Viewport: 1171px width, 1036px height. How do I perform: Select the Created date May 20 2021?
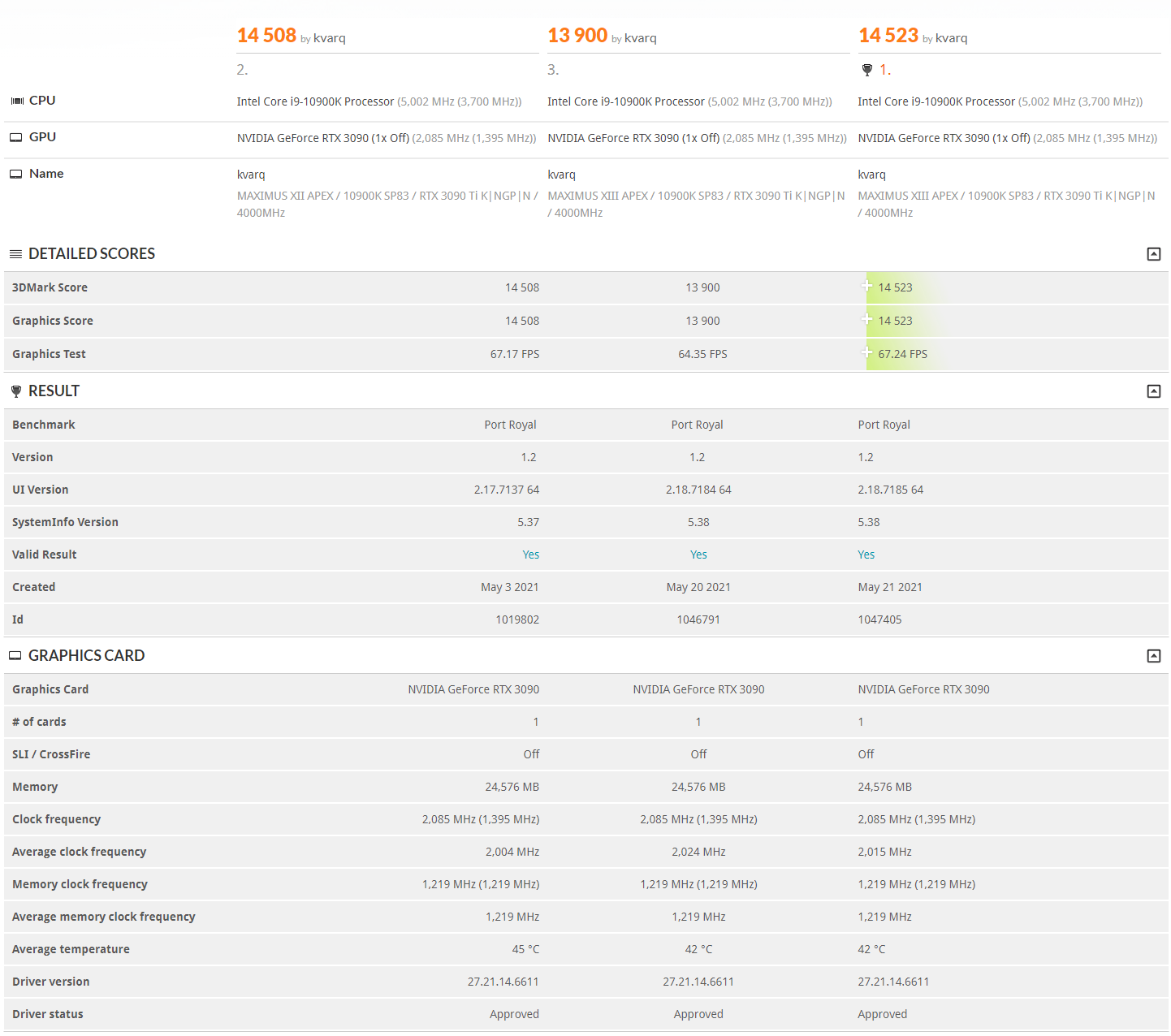698,587
